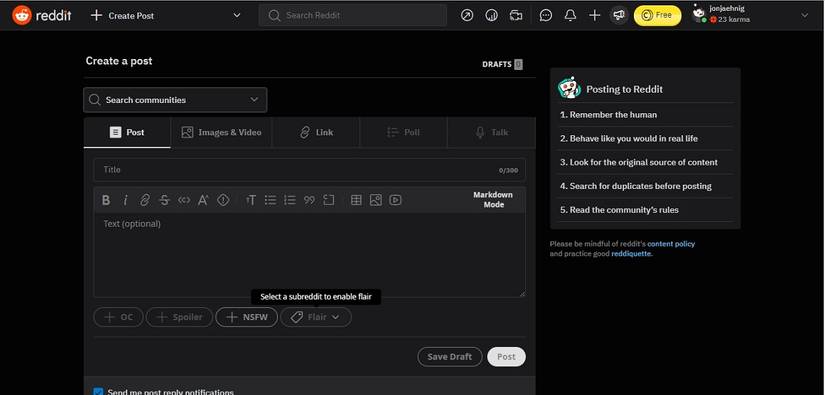
Task: Toggle the OC tag
Action: point(118,317)
